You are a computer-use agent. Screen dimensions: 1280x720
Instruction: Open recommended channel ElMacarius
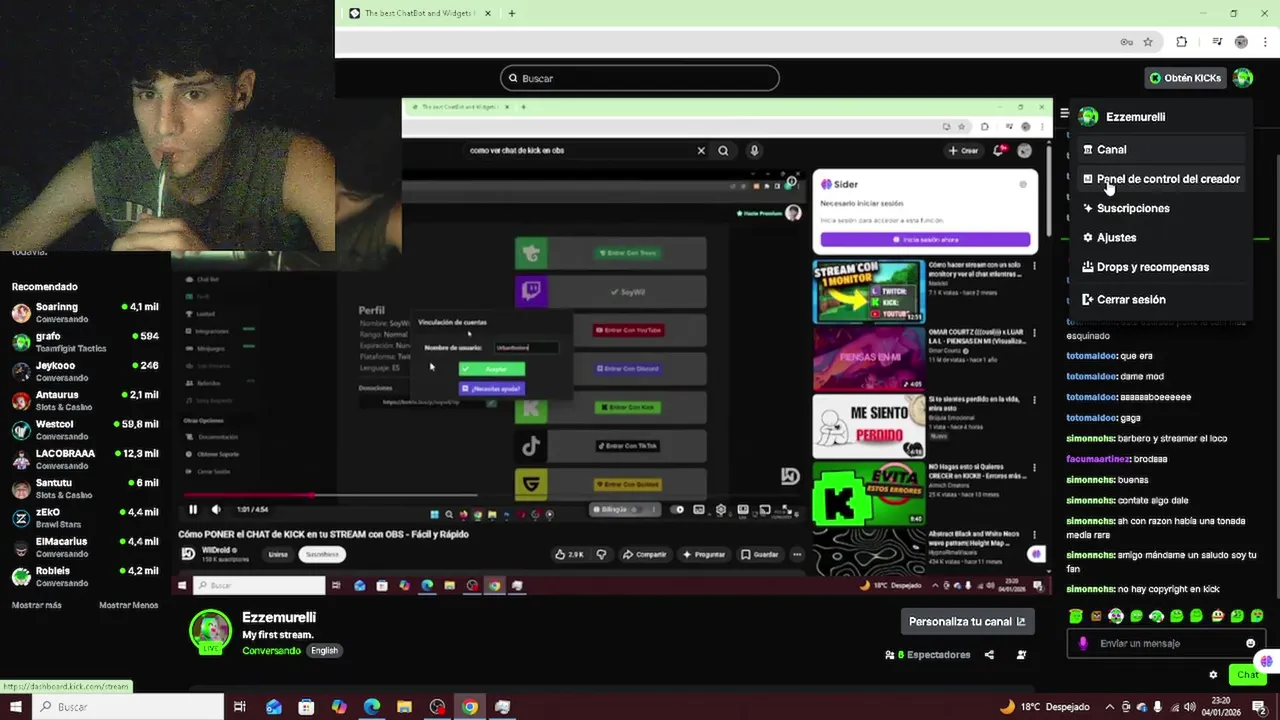(85, 546)
